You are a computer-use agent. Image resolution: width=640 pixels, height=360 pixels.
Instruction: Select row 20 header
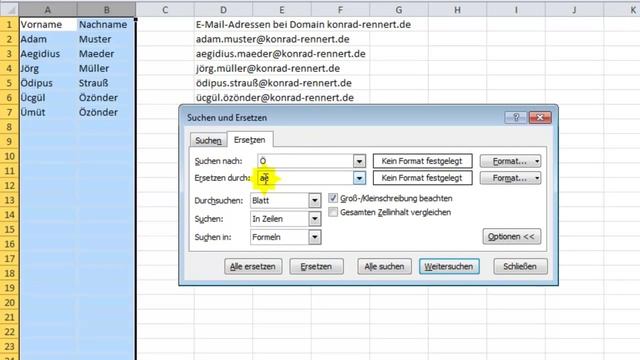(9, 302)
